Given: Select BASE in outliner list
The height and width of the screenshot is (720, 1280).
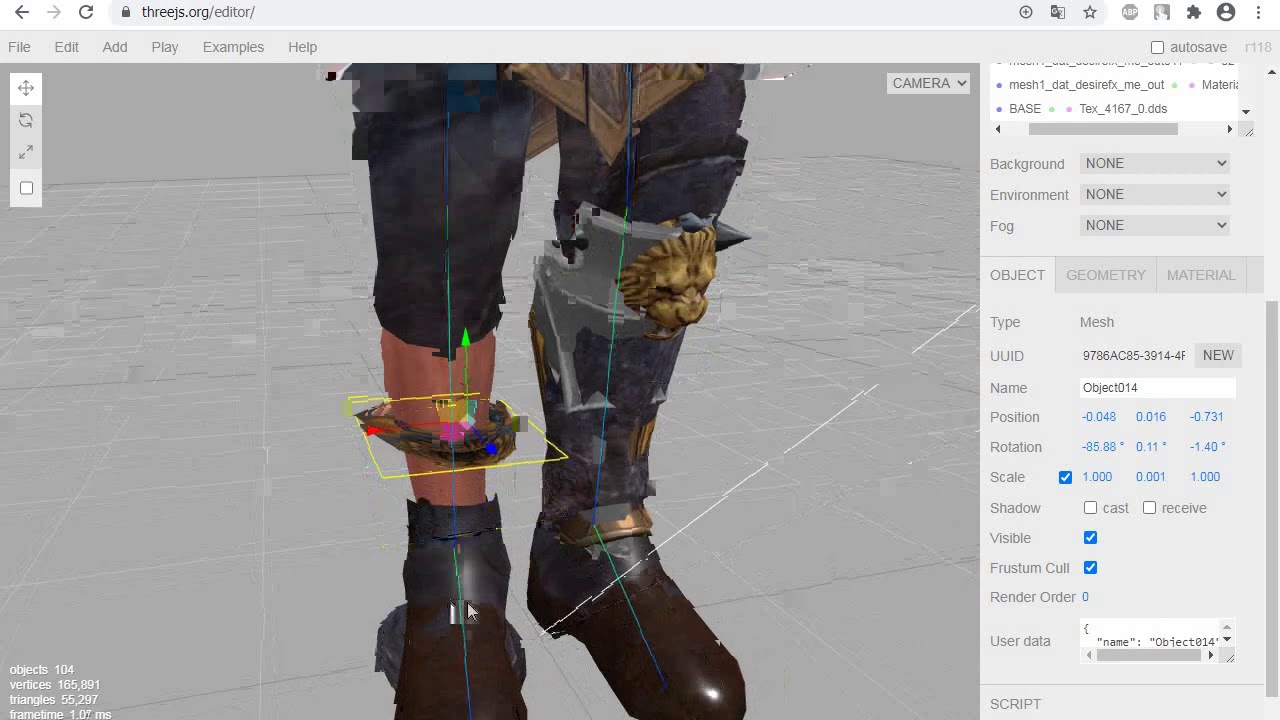Looking at the screenshot, I should click(x=1025, y=109).
